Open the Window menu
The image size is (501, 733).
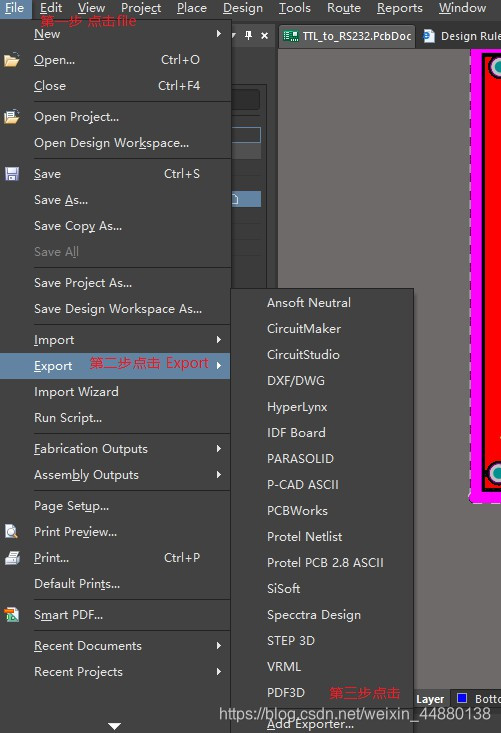tap(462, 8)
